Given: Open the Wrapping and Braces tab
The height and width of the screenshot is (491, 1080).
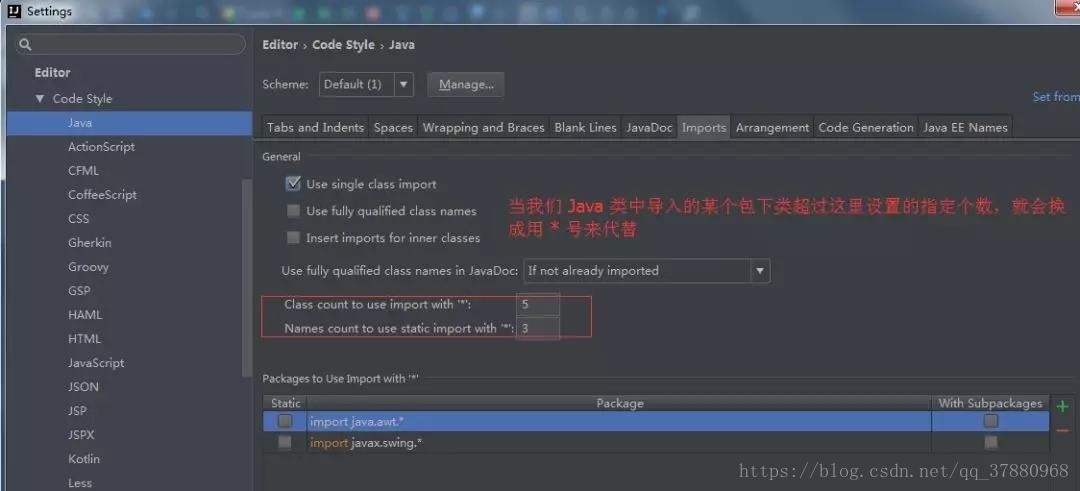Looking at the screenshot, I should (x=484, y=127).
